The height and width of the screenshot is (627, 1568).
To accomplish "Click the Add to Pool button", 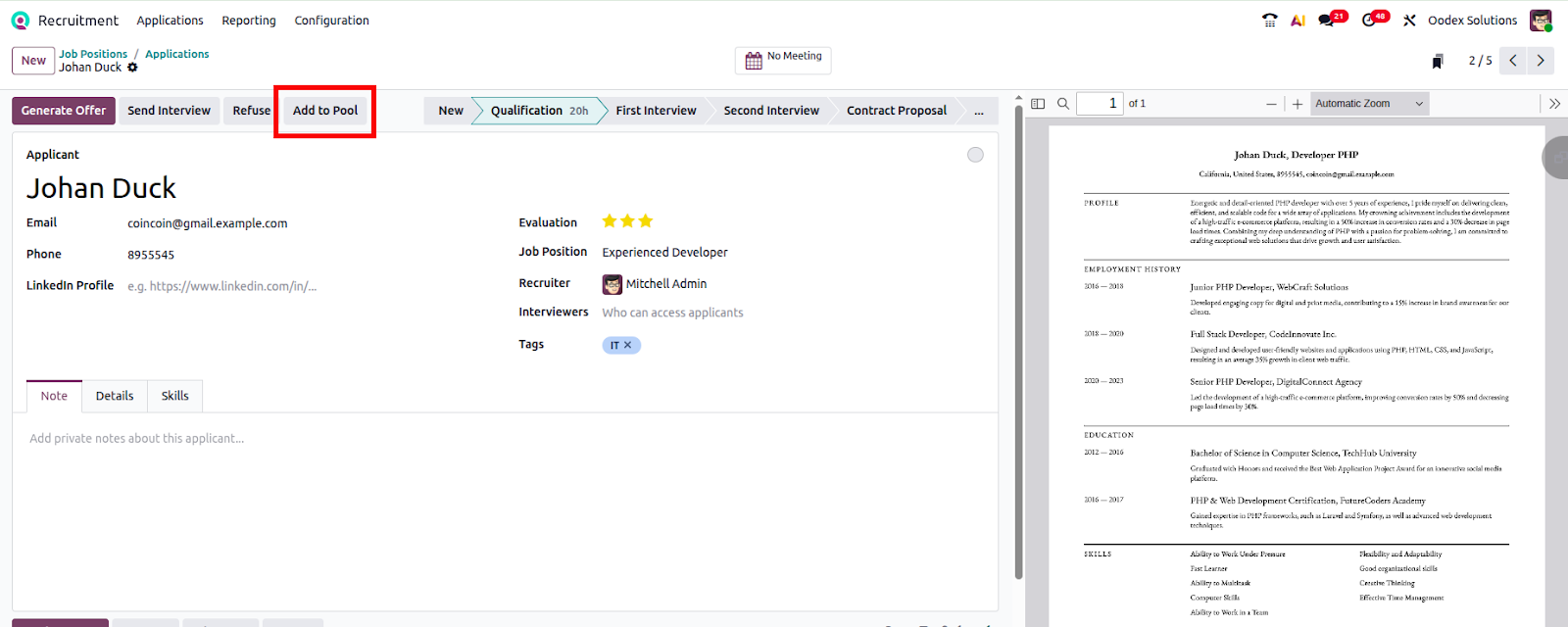I will tap(325, 111).
